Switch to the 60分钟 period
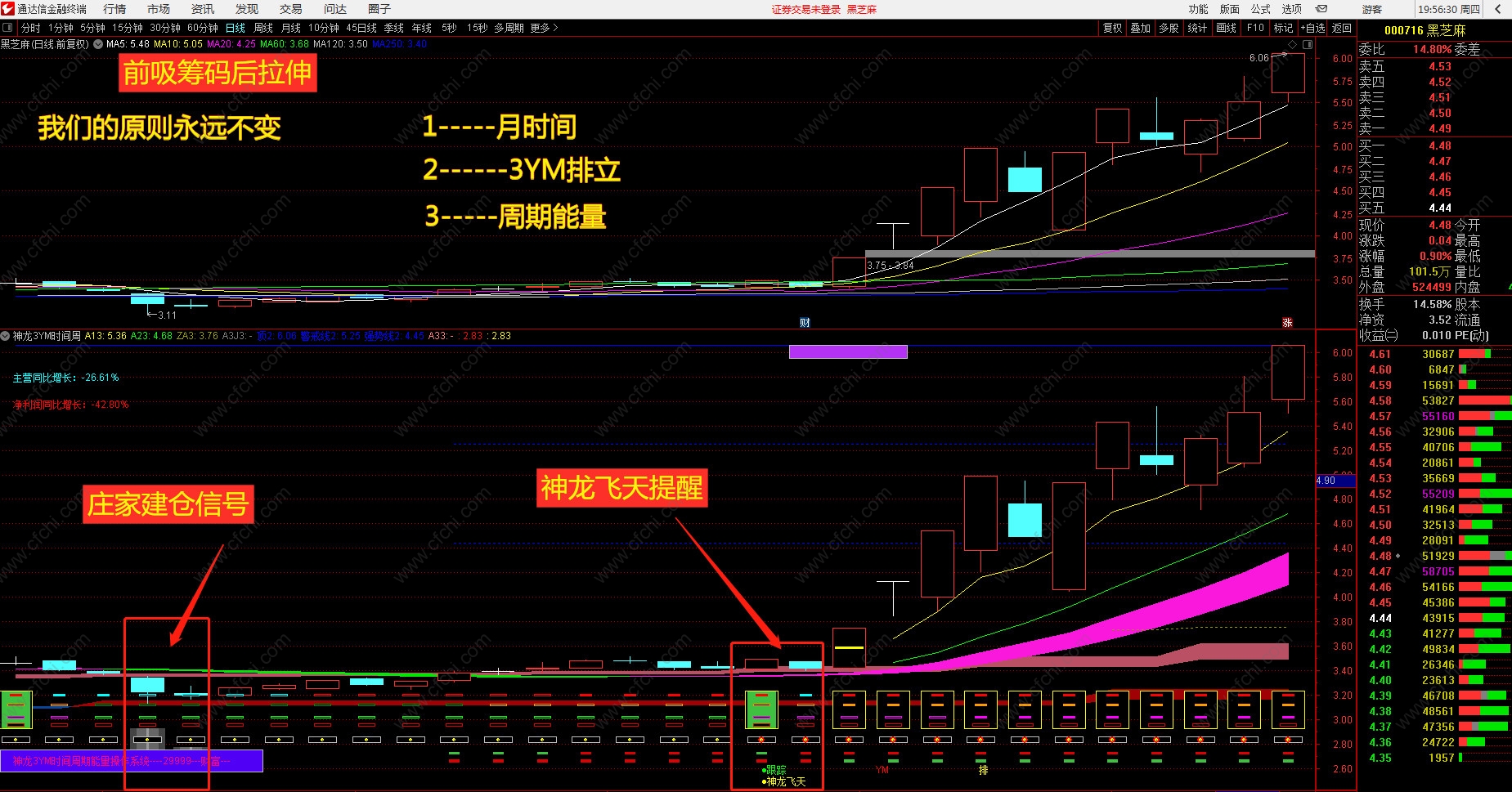Image resolution: width=1512 pixels, height=792 pixels. click(x=203, y=28)
